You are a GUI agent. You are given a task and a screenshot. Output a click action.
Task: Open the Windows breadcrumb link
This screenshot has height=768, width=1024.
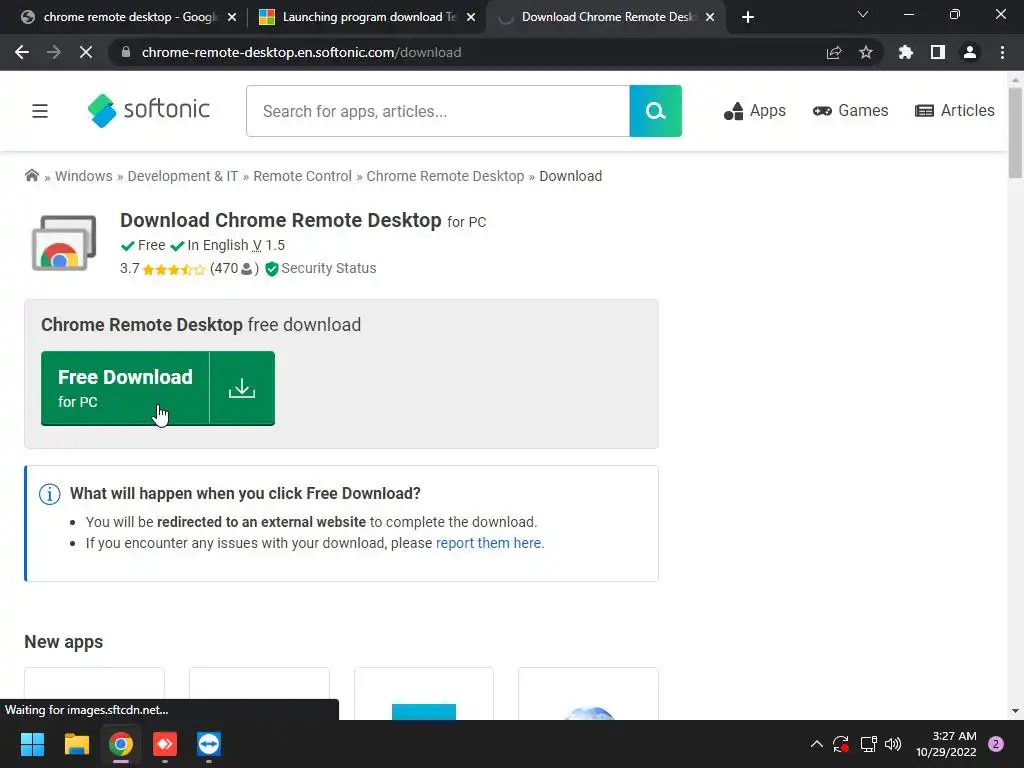[x=84, y=176]
